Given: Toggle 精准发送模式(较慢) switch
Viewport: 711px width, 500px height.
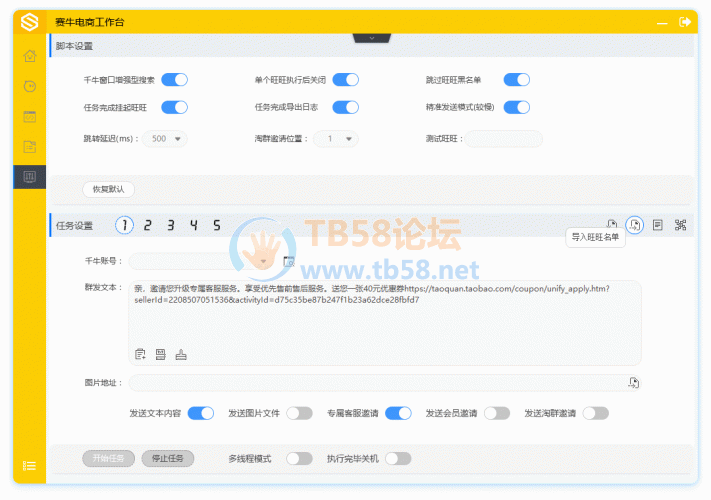Looking at the screenshot, I should [x=516, y=107].
